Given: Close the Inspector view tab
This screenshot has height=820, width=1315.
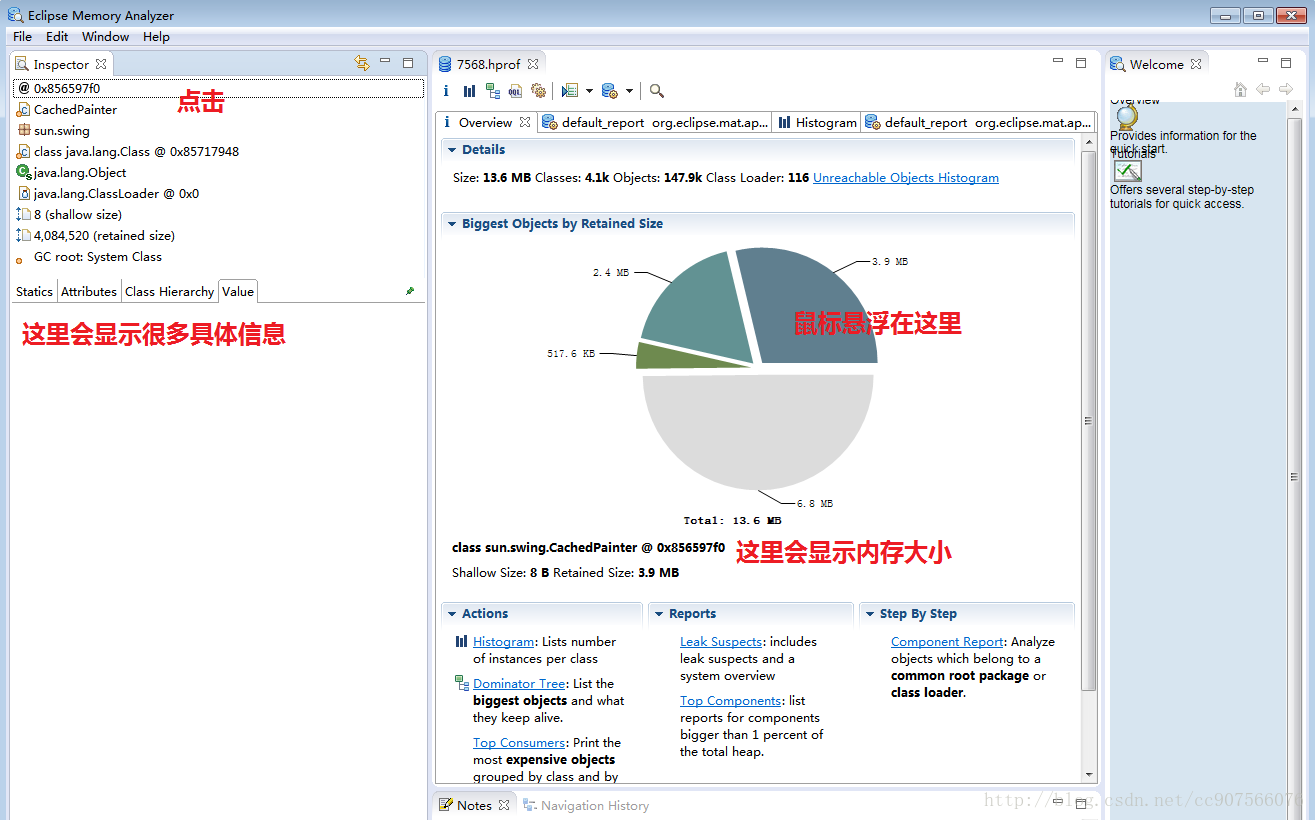Looking at the screenshot, I should (x=101, y=64).
